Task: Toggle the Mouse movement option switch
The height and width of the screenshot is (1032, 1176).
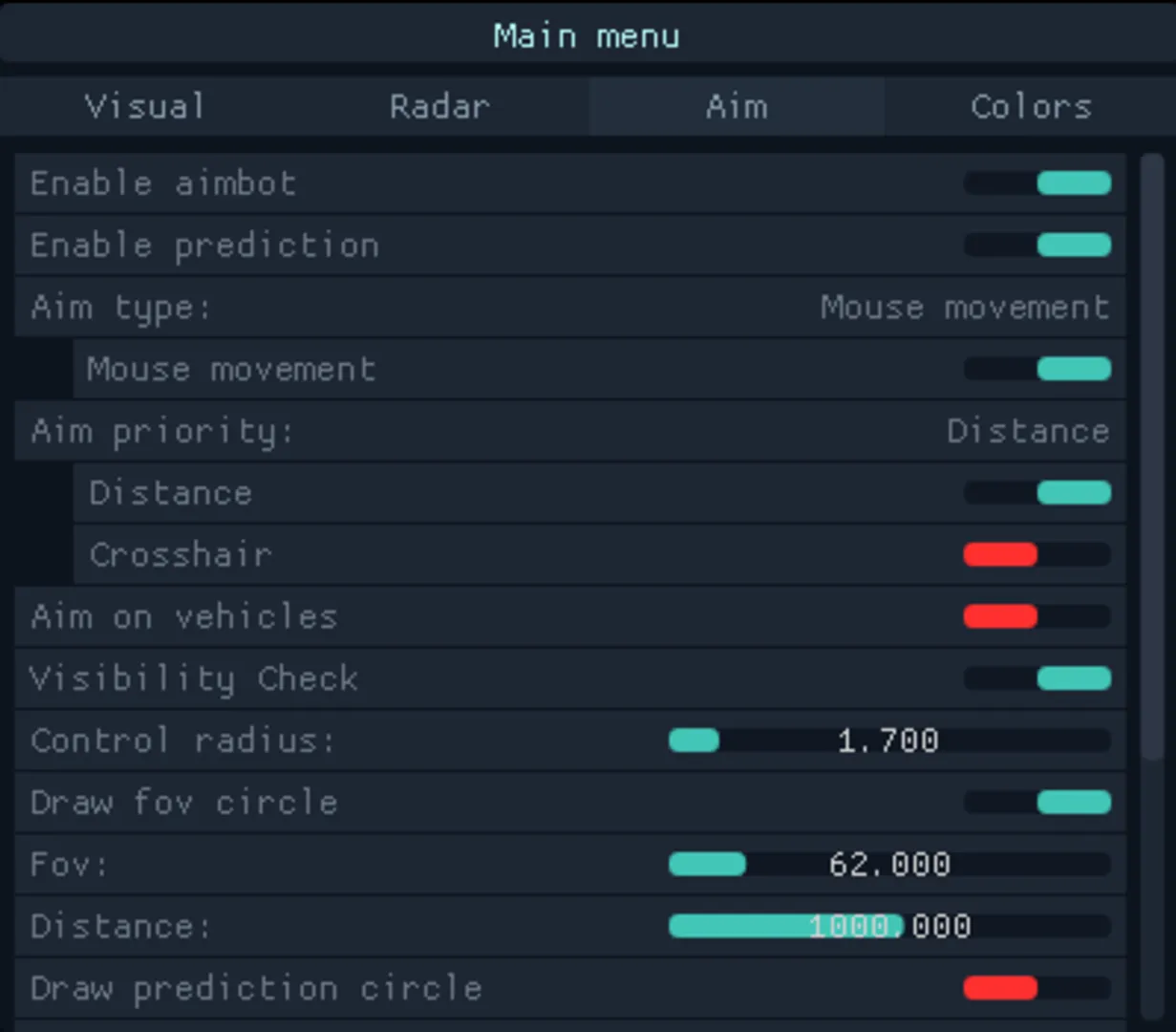Action: [x=1037, y=369]
